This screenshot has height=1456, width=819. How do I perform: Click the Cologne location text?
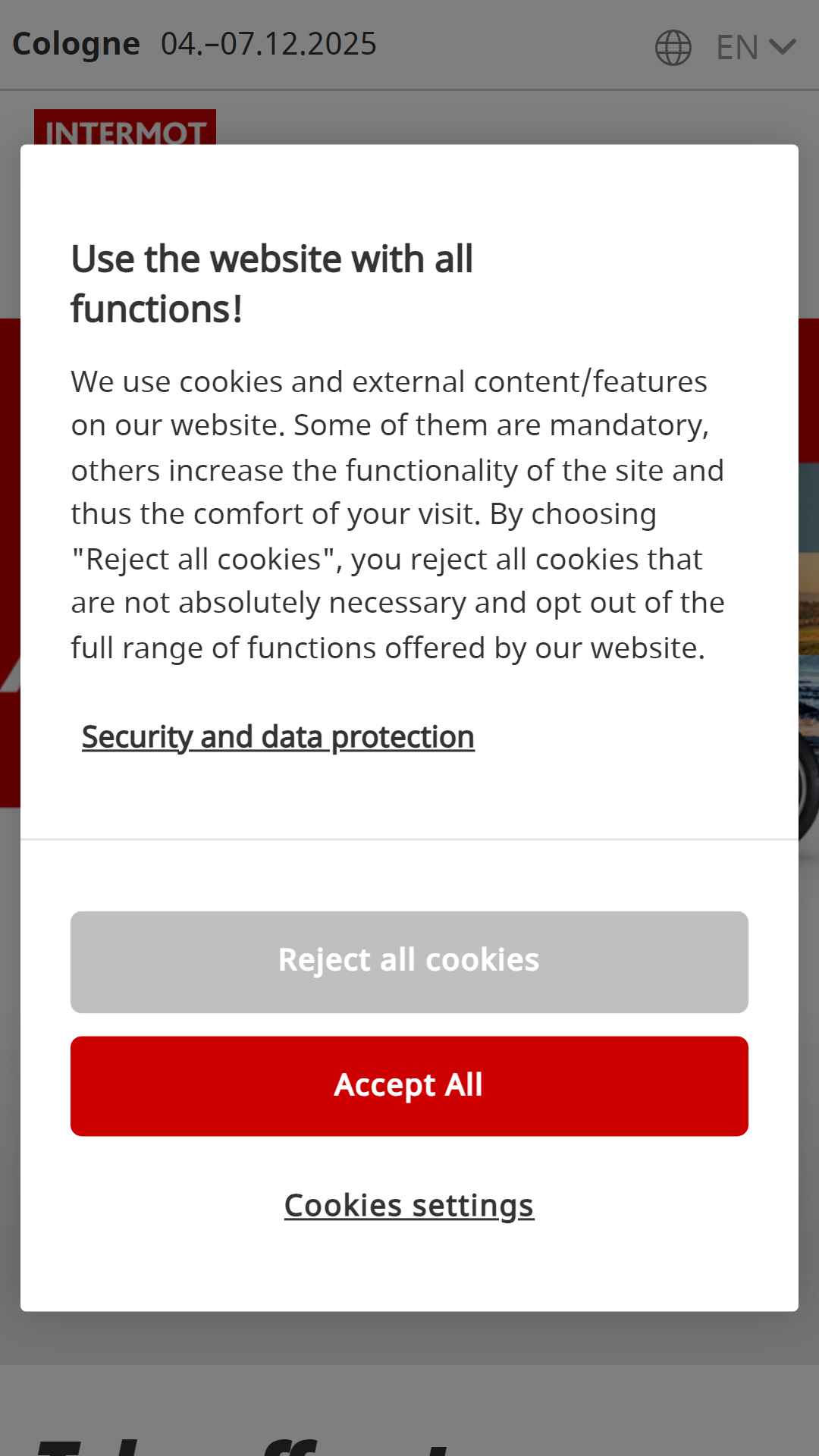tap(77, 44)
